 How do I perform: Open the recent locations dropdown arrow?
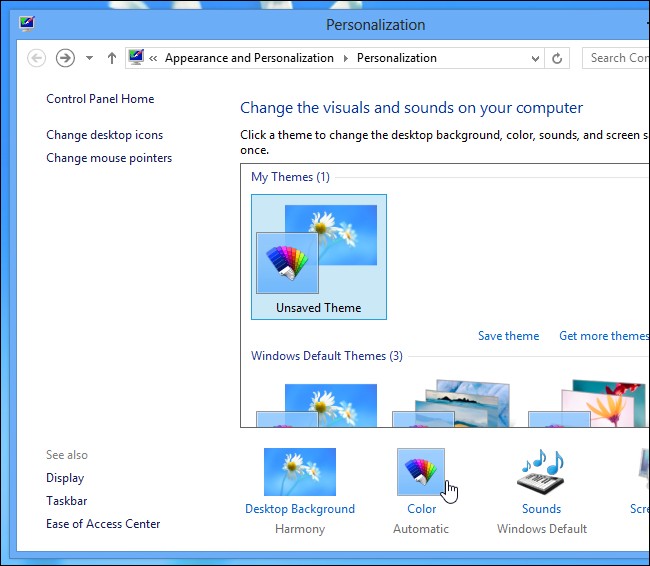click(90, 58)
